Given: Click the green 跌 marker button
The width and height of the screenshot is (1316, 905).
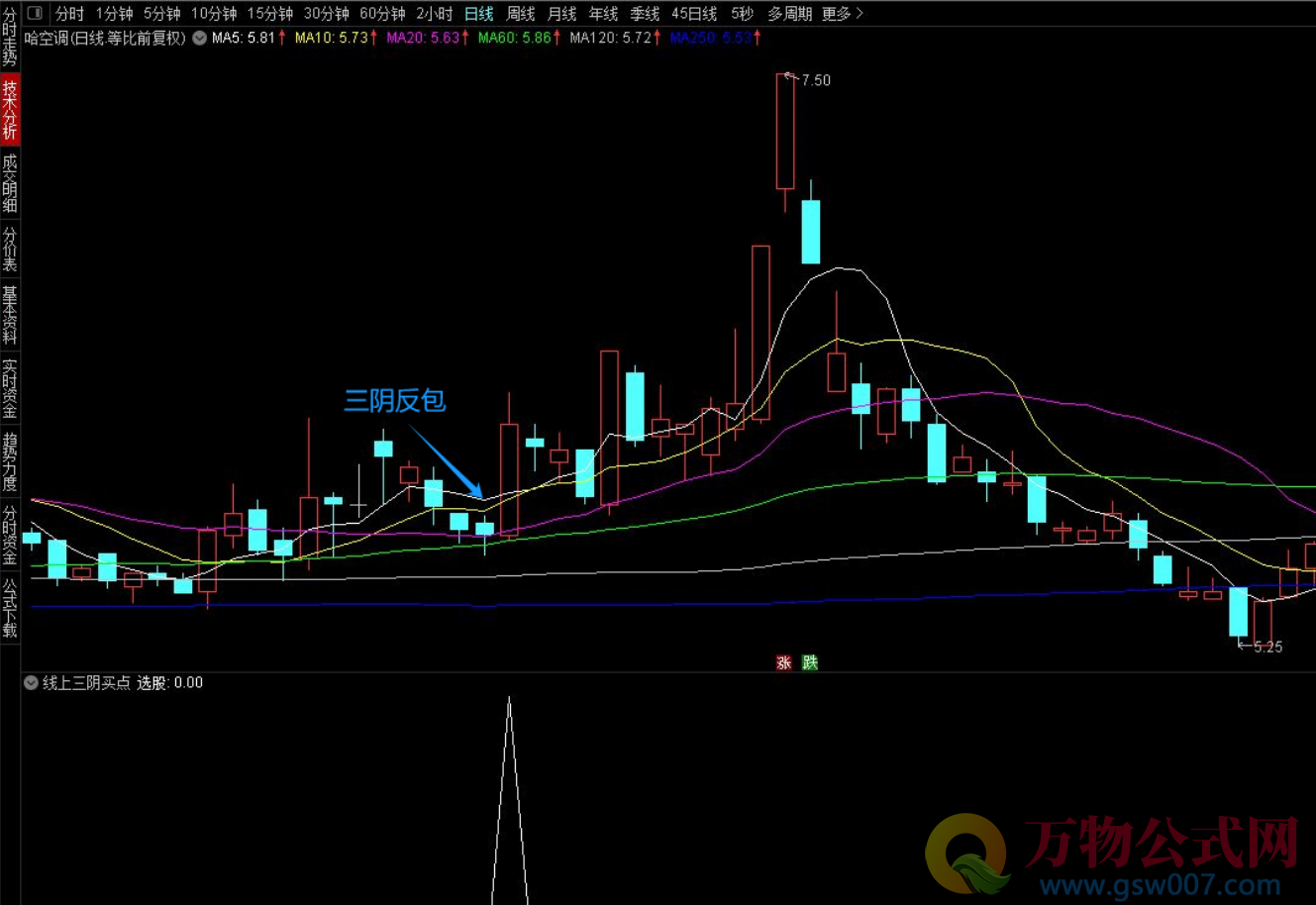Looking at the screenshot, I should [810, 662].
